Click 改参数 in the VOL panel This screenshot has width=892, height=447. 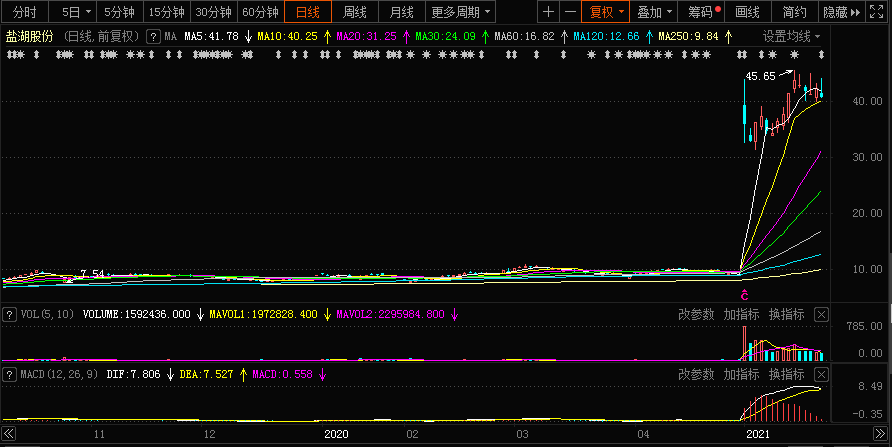pyautogui.click(x=696, y=314)
